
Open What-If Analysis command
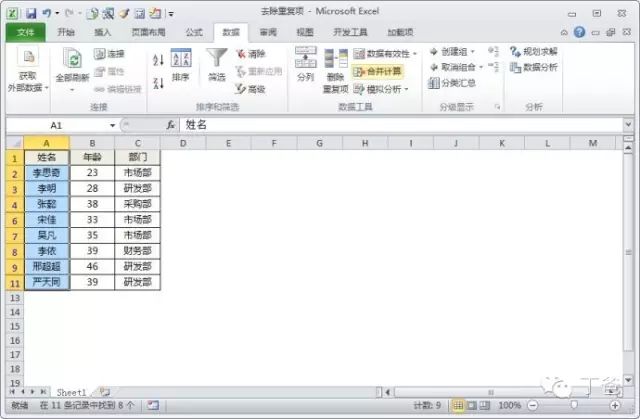(381, 89)
